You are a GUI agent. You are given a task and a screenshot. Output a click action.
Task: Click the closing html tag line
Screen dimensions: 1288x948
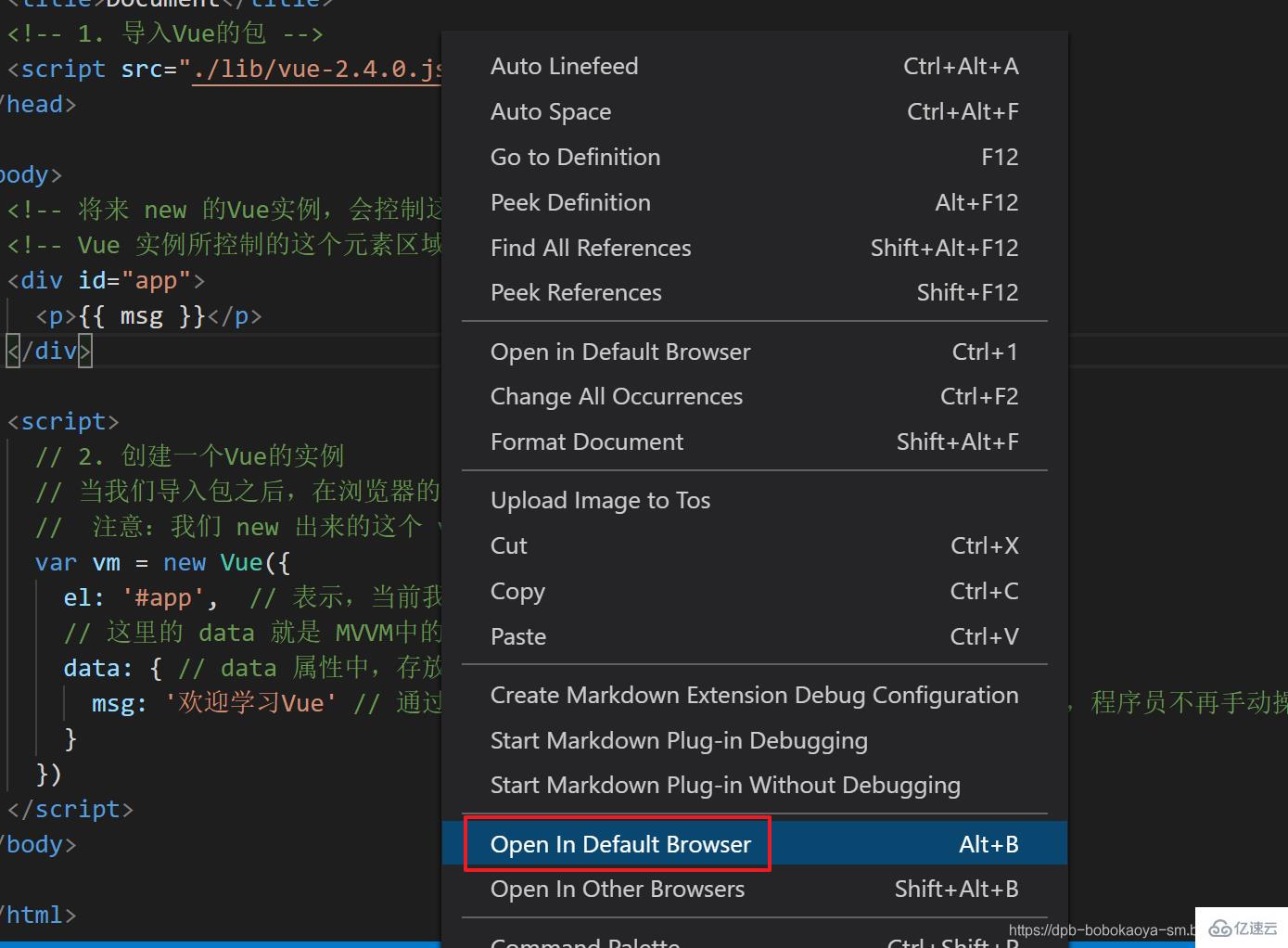[x=38, y=915]
